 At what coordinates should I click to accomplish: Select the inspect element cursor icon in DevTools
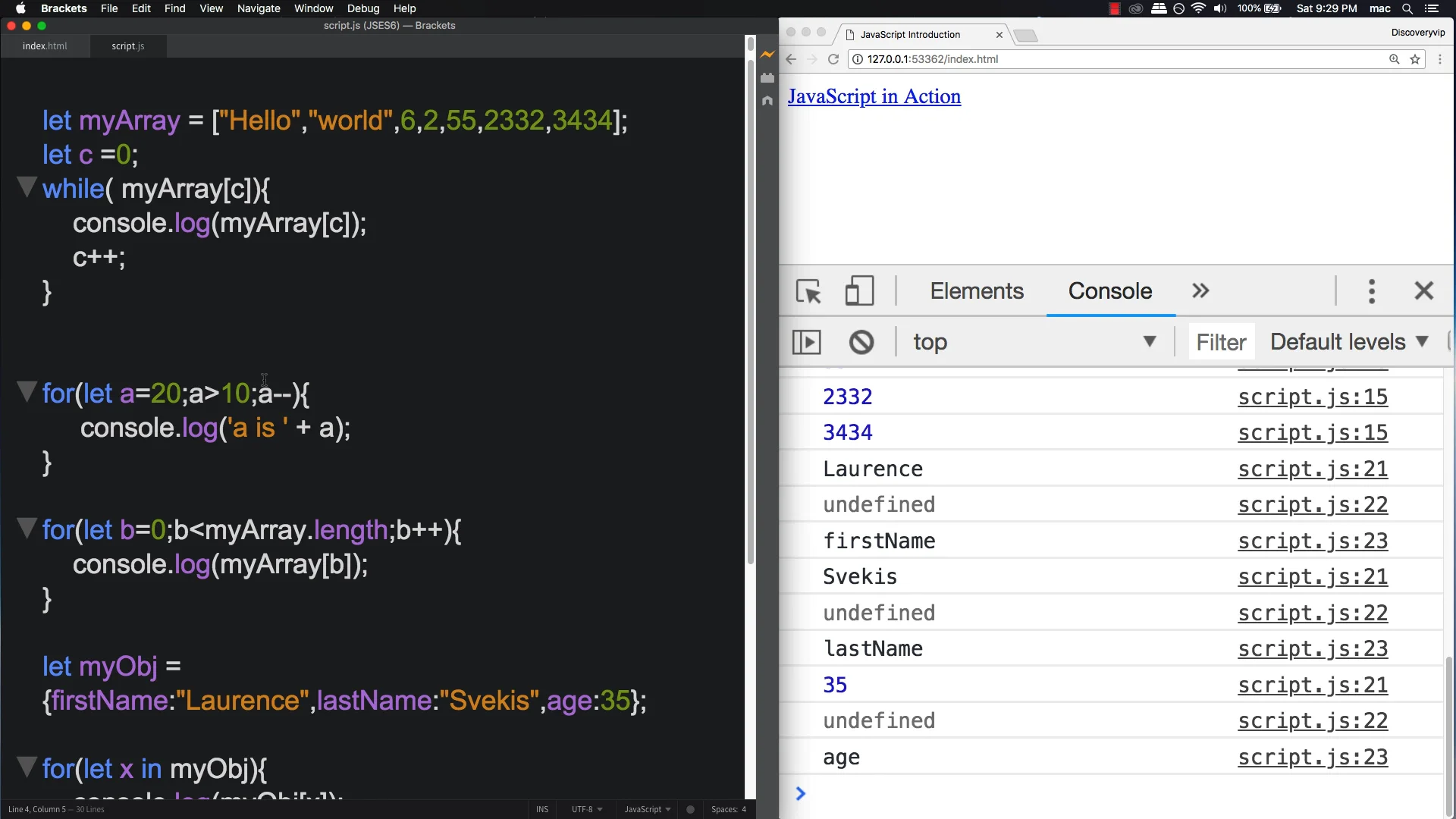pyautogui.click(x=808, y=291)
